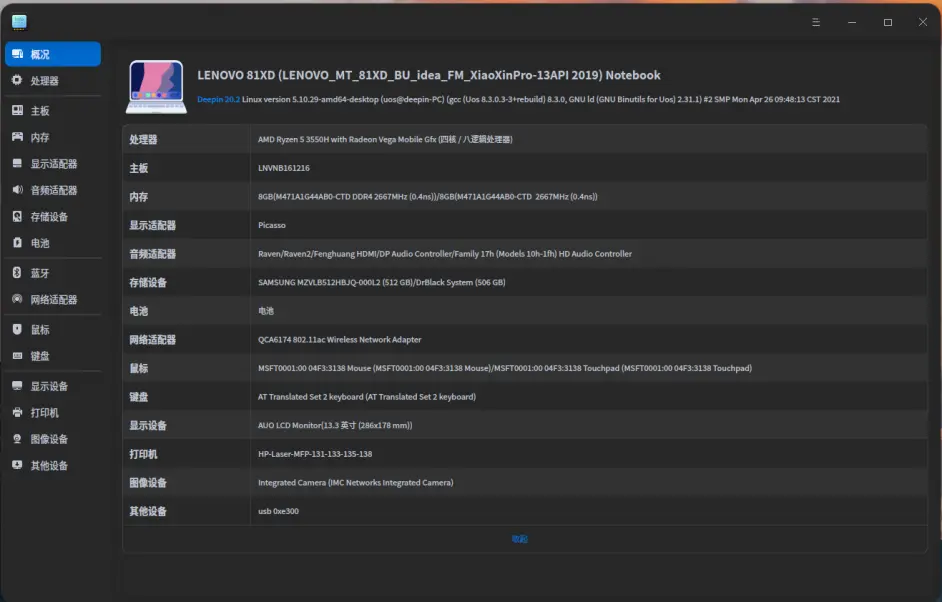The width and height of the screenshot is (942, 602).
Task: Select the 蓝牙 Bluetooth icon in the sidebar
Action: (x=17, y=273)
